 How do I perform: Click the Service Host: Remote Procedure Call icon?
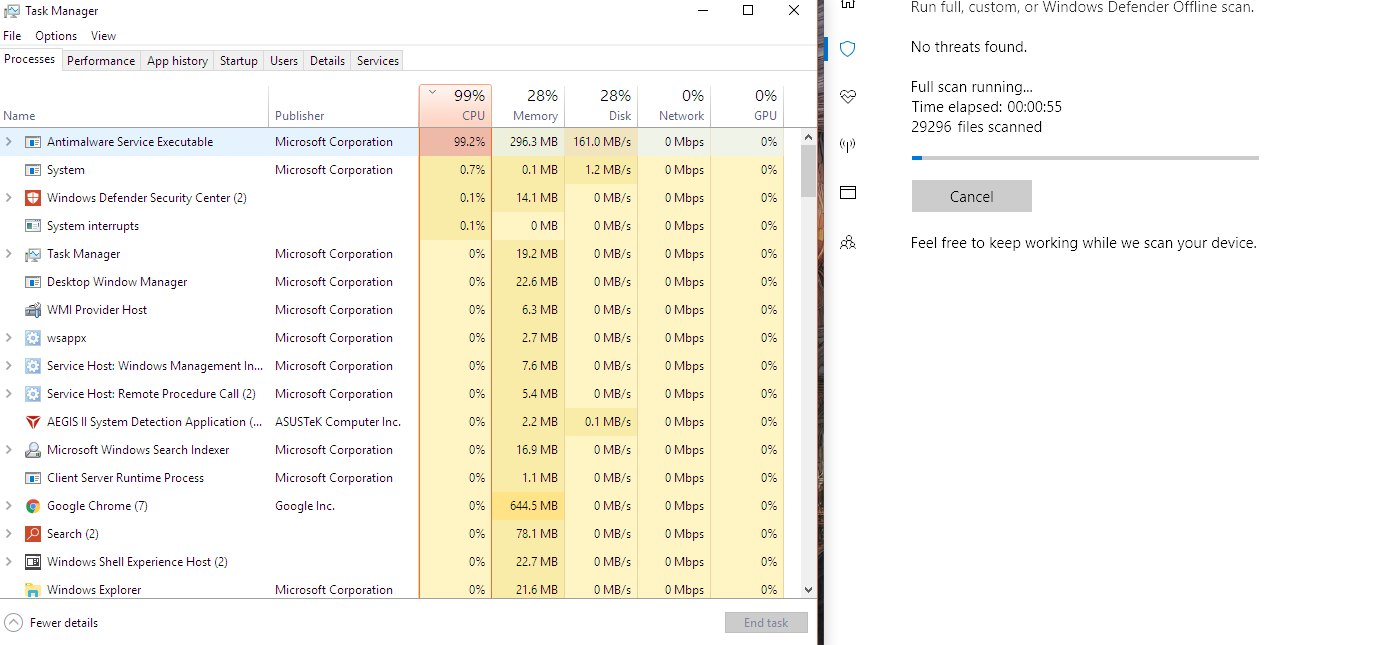32,394
